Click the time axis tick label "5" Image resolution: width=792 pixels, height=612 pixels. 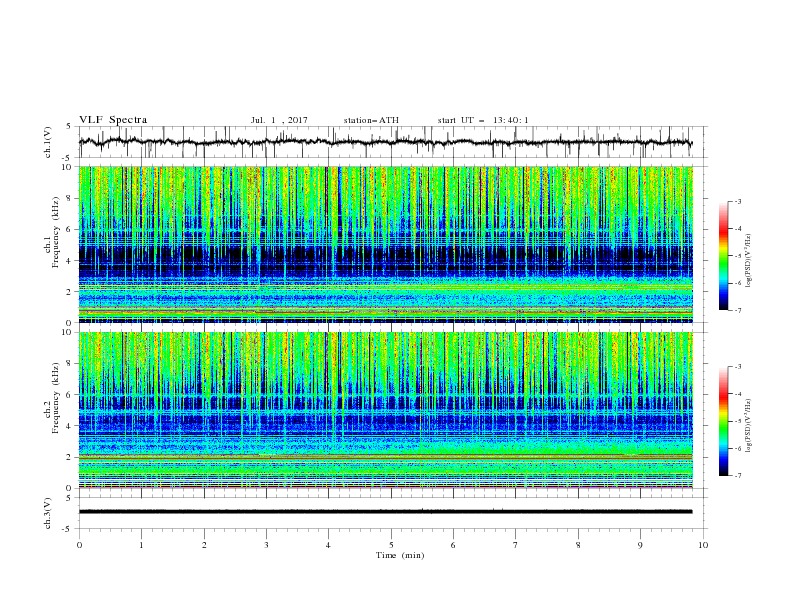pyautogui.click(x=391, y=545)
